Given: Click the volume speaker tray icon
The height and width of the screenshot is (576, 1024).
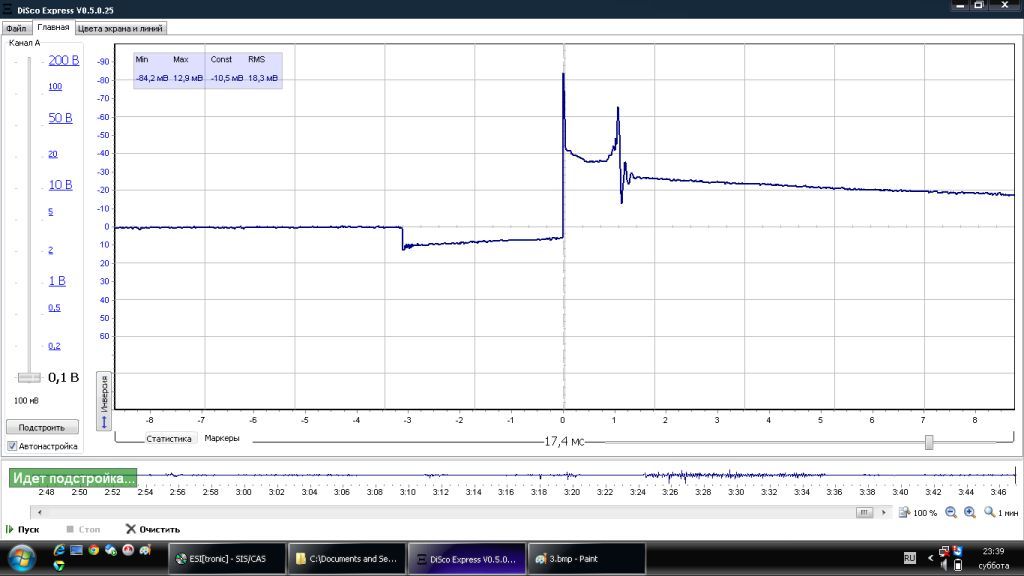Looking at the screenshot, I should coord(944,565).
